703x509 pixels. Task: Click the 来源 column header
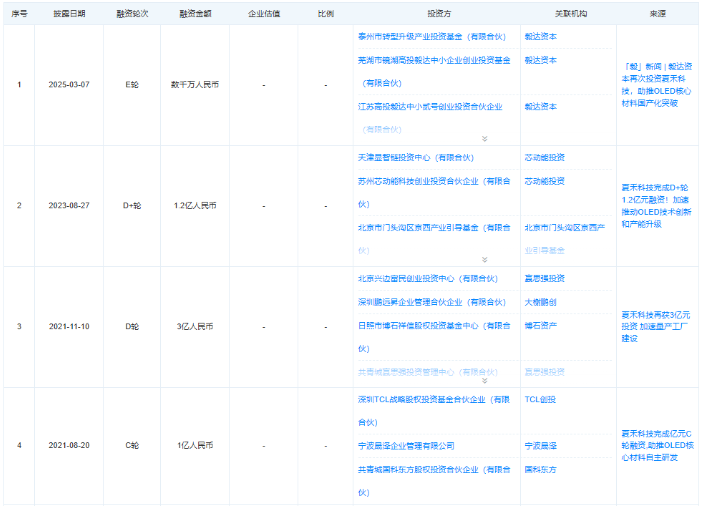point(657,14)
